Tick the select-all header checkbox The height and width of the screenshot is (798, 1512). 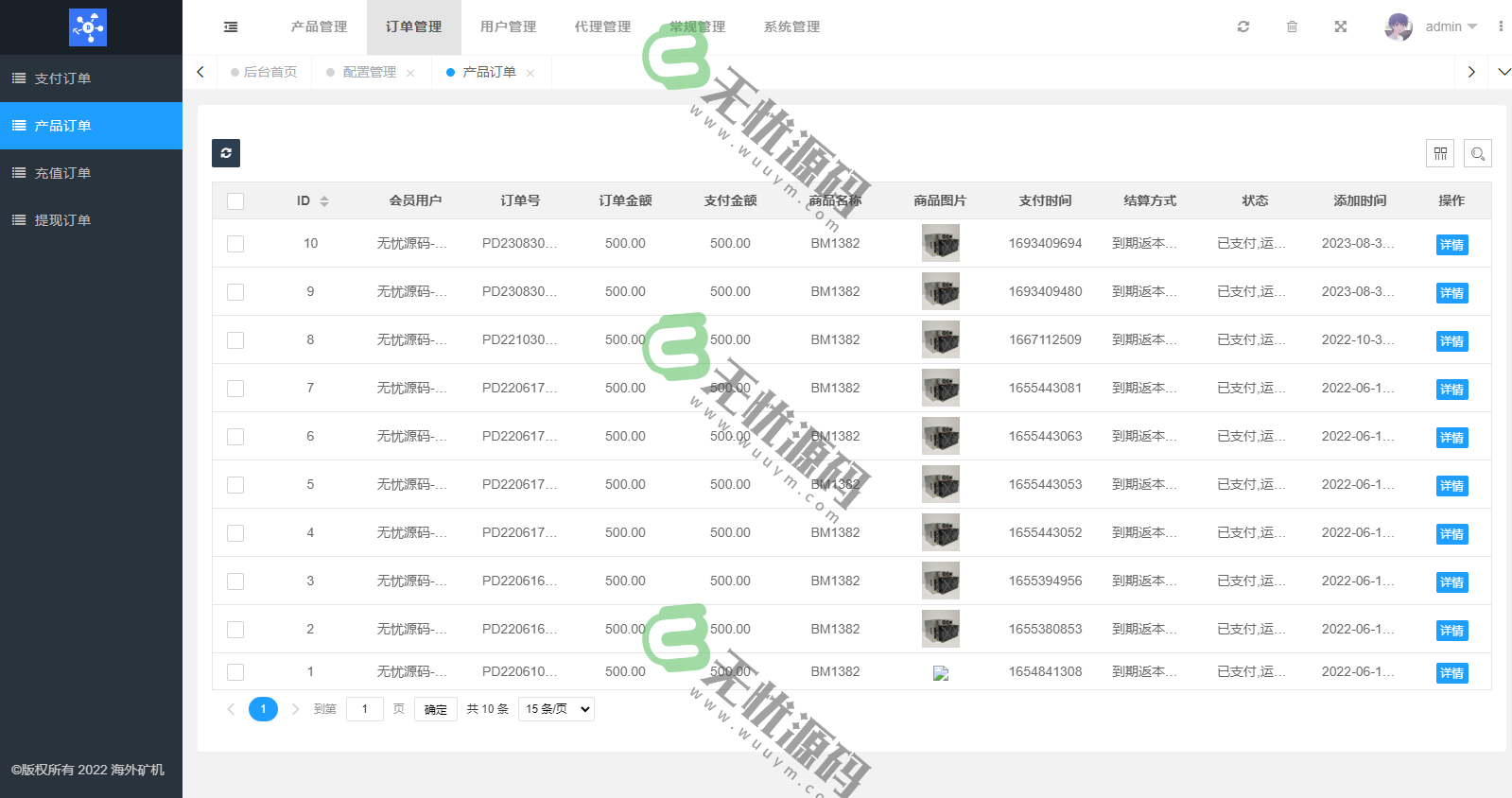[235, 201]
